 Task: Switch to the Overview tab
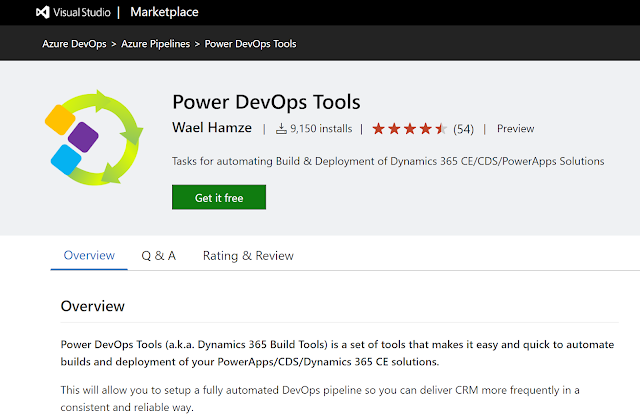tap(89, 256)
